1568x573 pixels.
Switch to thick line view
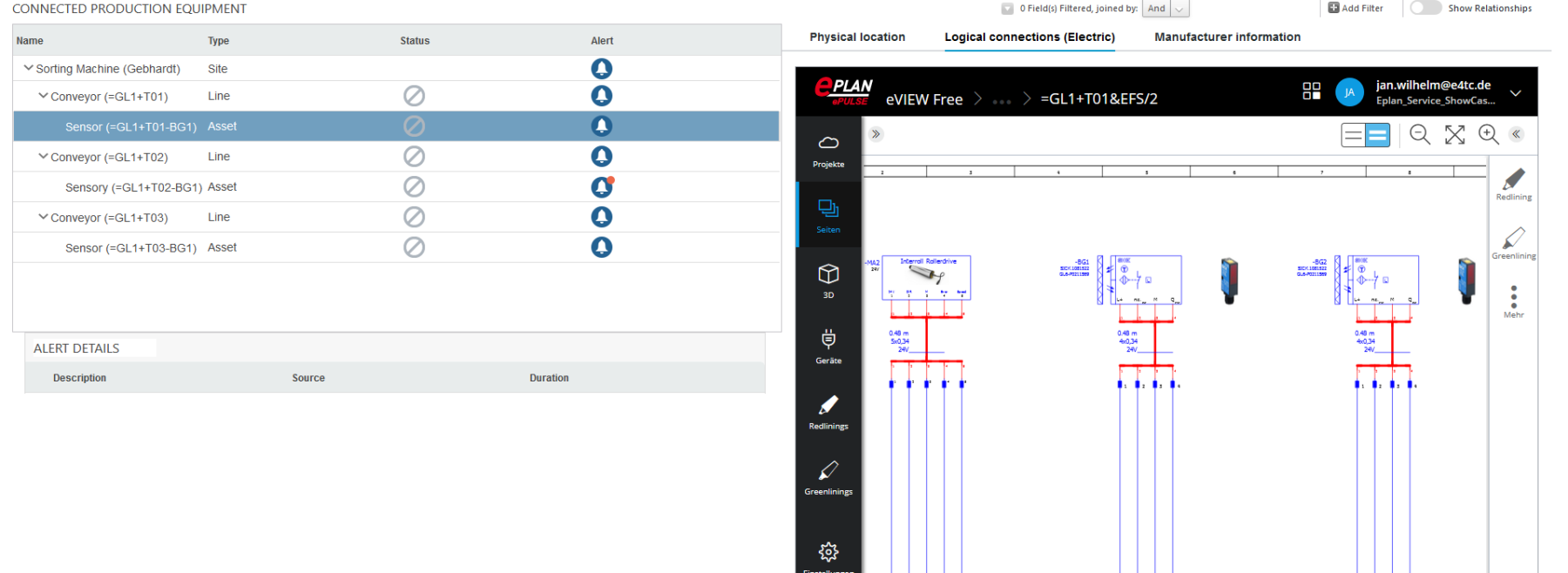(1377, 135)
